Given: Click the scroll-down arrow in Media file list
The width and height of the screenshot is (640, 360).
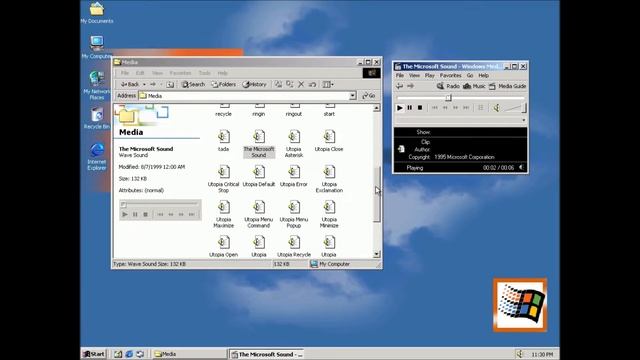Looking at the screenshot, I should 376,254.
